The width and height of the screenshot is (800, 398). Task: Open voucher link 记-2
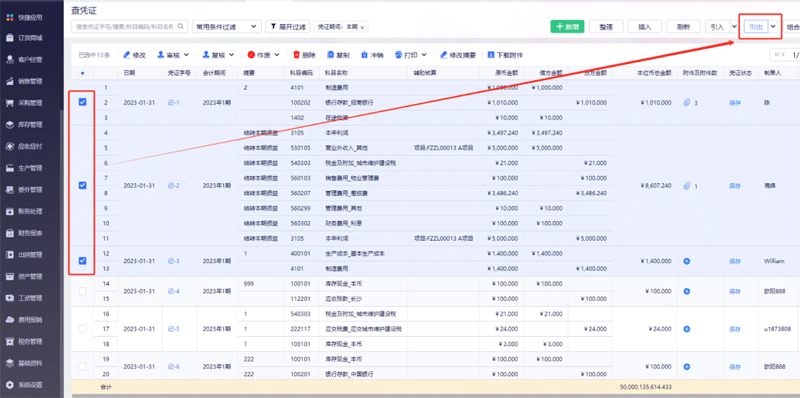173,186
